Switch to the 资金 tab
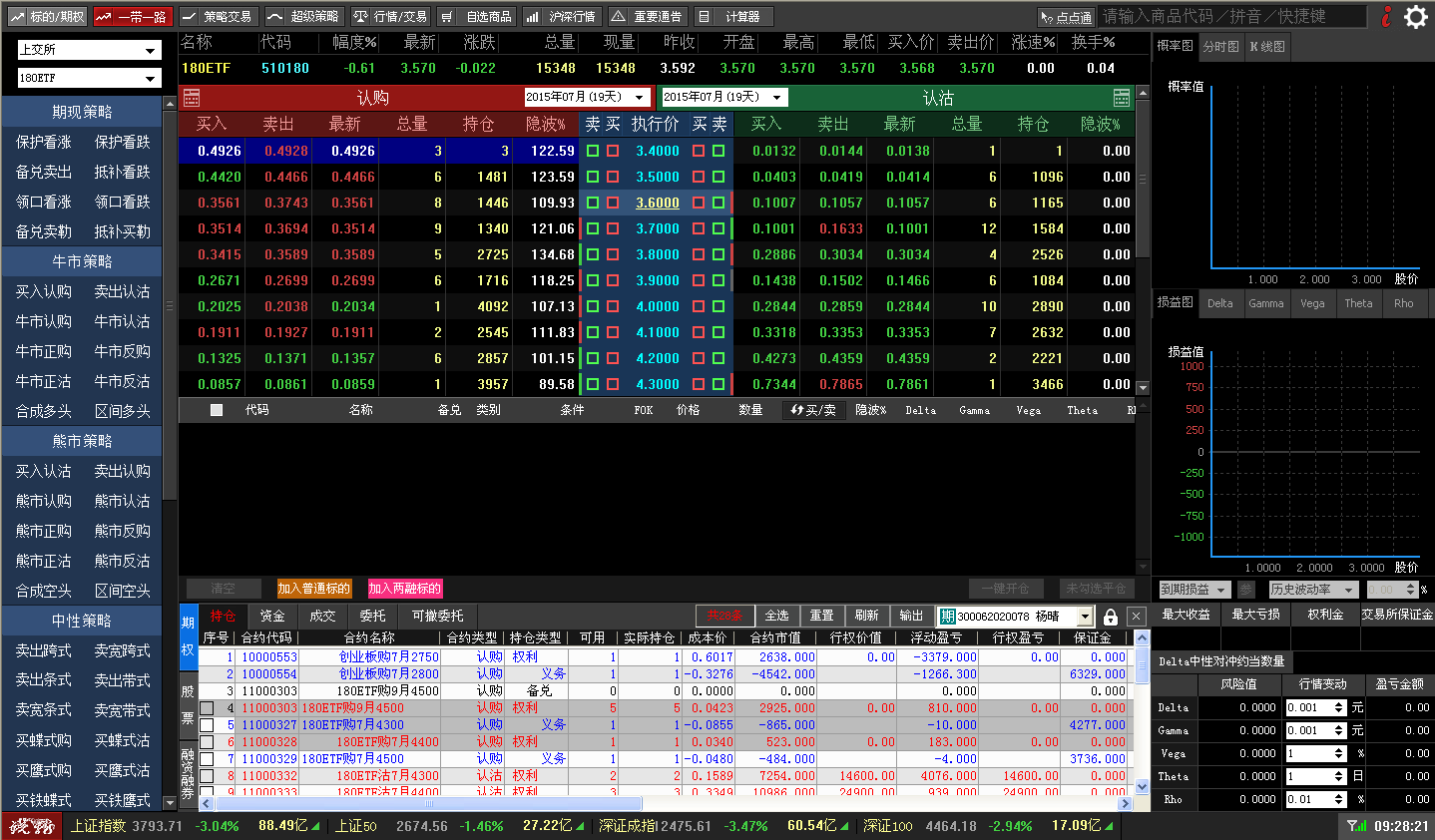The height and width of the screenshot is (840, 1435). (x=272, y=617)
